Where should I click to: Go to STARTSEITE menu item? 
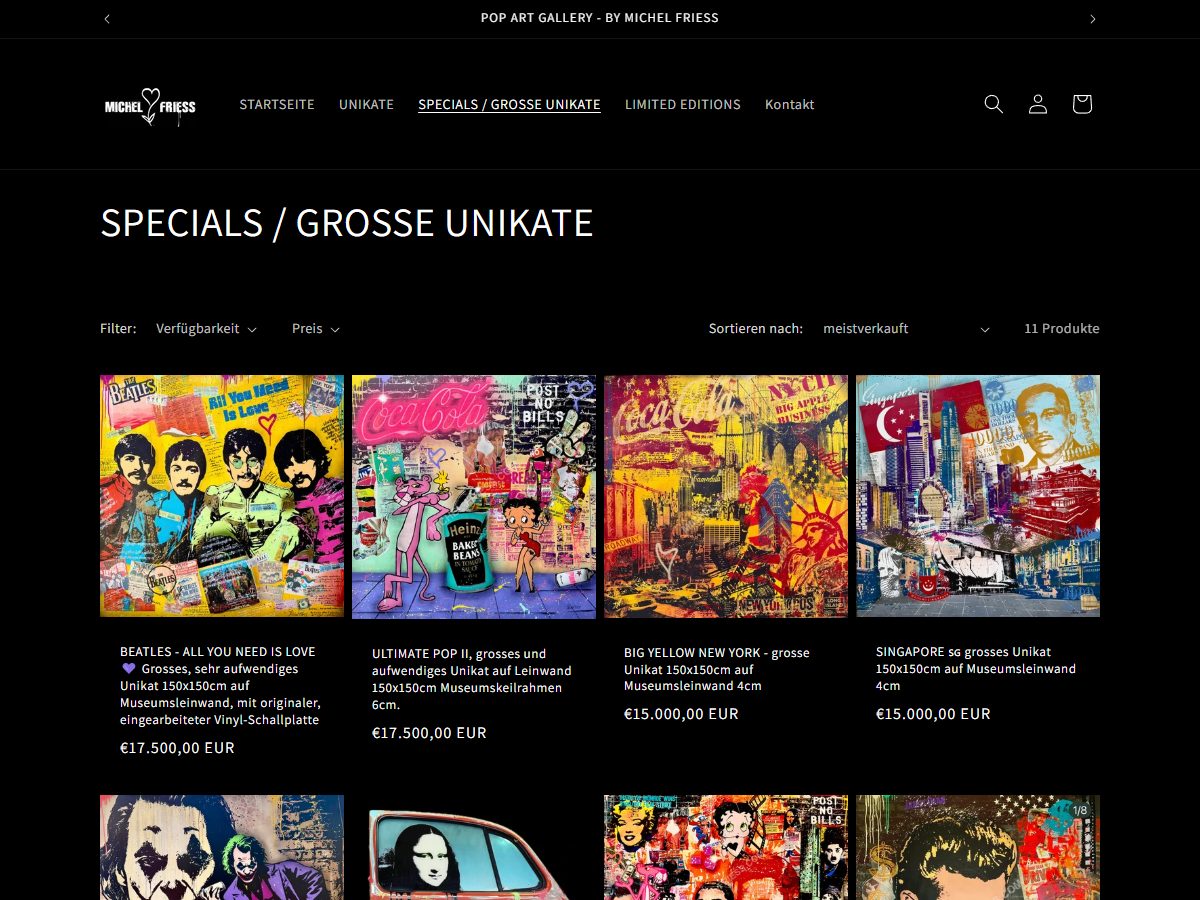pos(277,104)
